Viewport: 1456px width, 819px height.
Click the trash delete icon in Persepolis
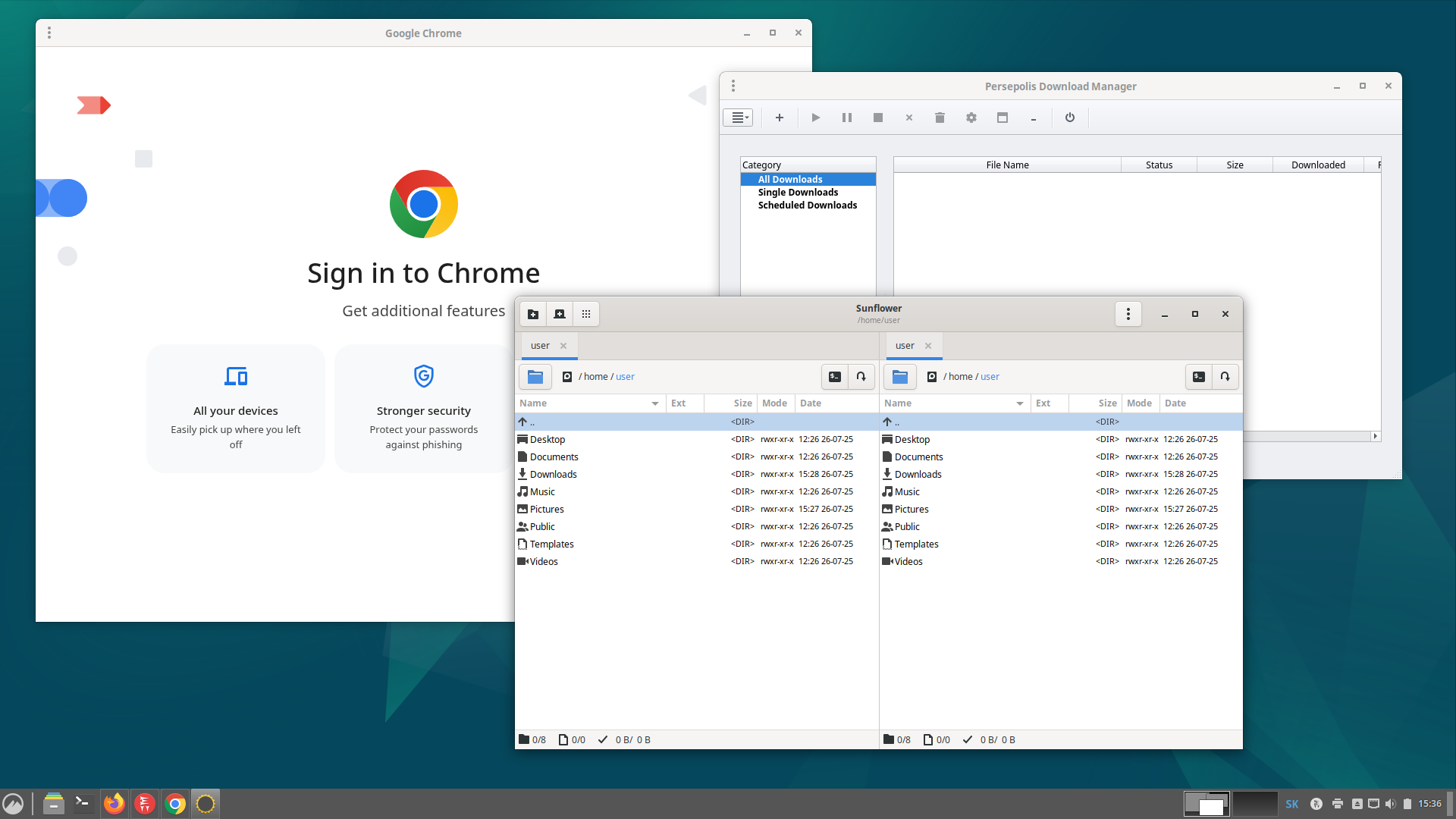coord(940,118)
